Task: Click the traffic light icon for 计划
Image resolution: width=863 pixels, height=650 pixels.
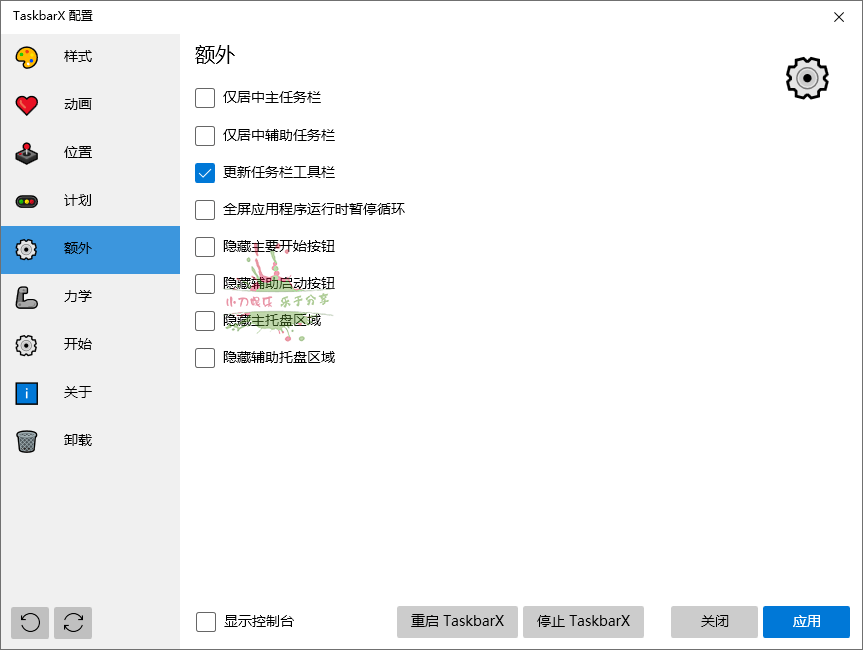Action: tap(27, 201)
